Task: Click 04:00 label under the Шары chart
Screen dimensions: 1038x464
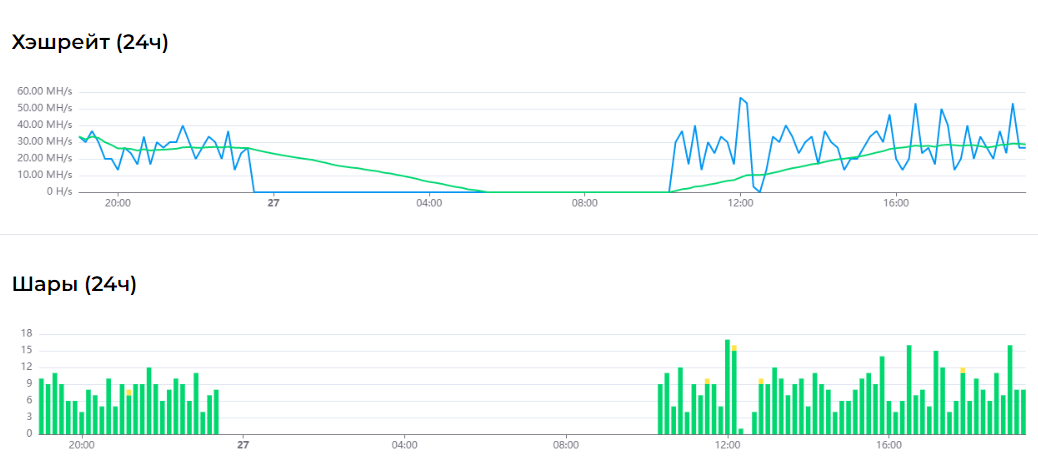Action: point(404,445)
